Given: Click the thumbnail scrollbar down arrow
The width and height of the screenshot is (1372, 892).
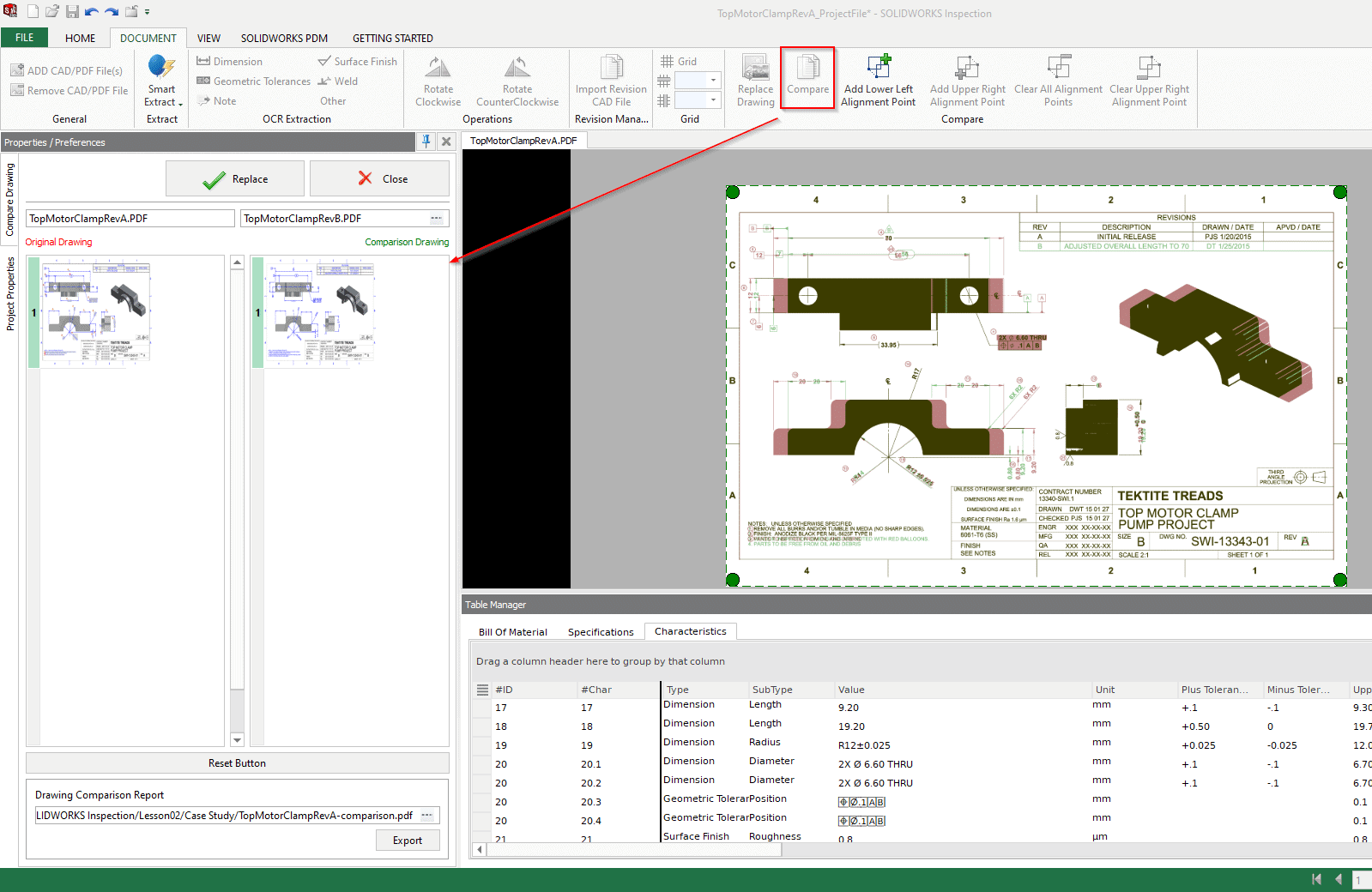Looking at the screenshot, I should point(238,739).
